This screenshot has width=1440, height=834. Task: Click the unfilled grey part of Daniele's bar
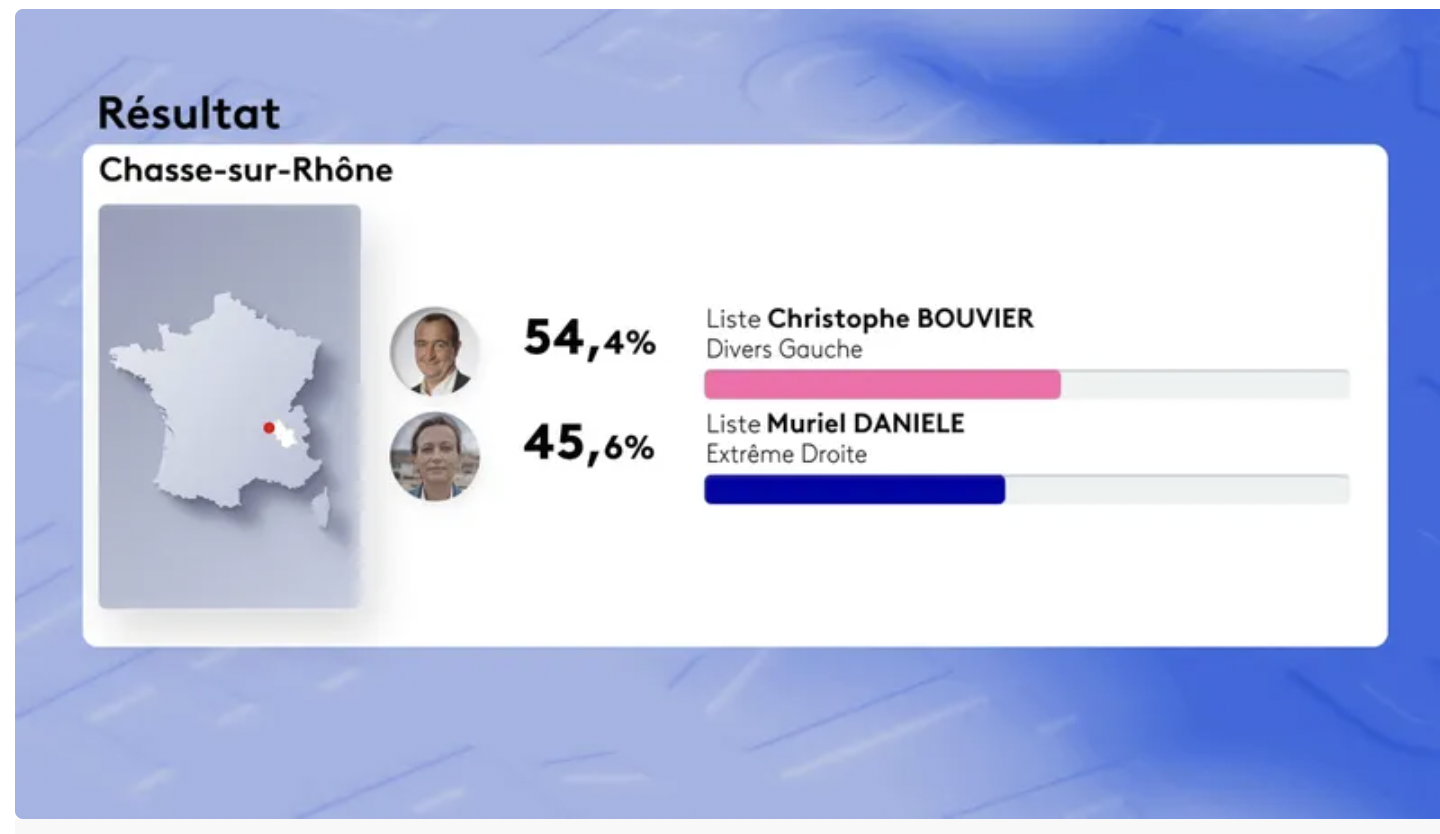tap(1176, 490)
